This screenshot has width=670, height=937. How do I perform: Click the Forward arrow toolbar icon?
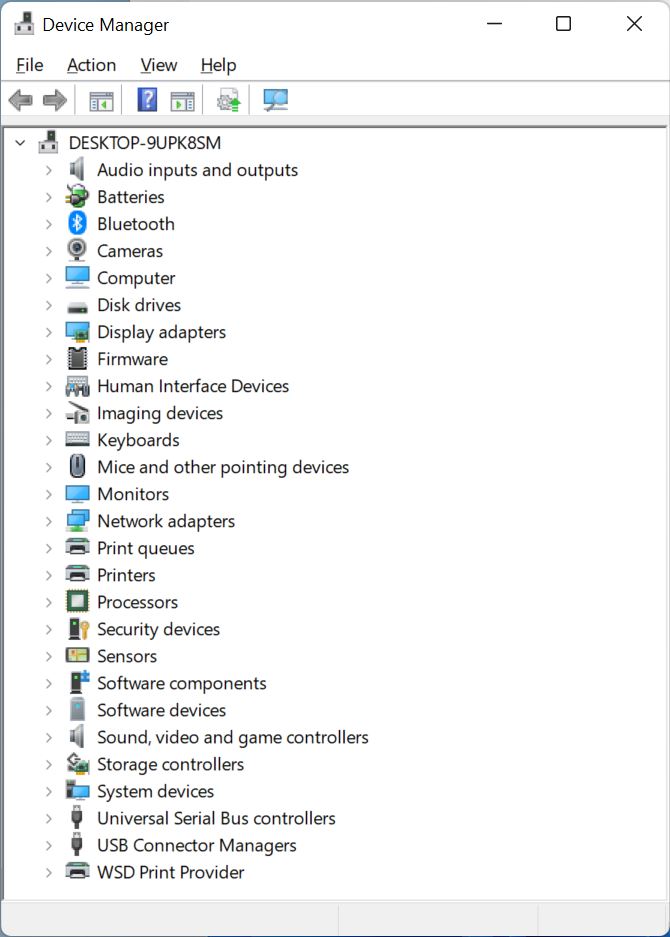pos(54,100)
